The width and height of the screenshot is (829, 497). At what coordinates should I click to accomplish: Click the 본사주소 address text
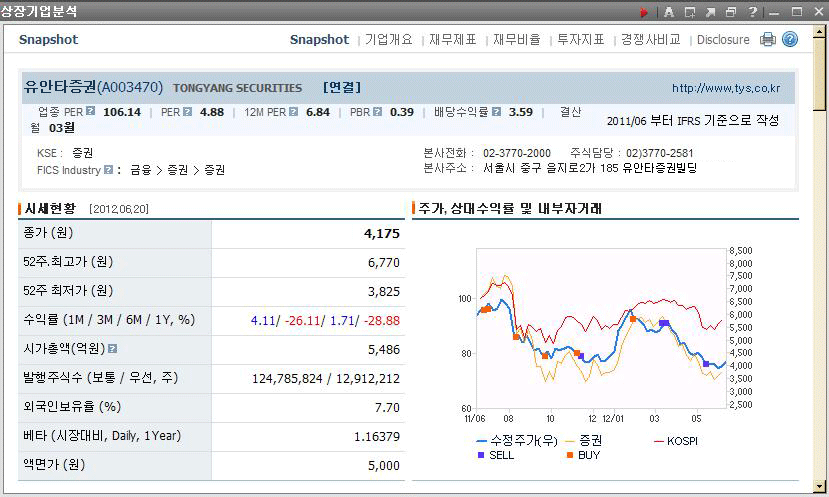[590, 168]
